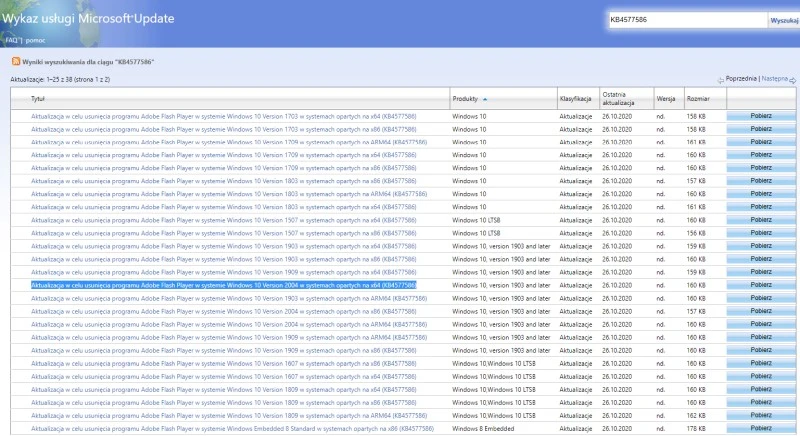
Task: Click Pobierz for the Windows 8 Embedded row
Action: click(x=760, y=428)
